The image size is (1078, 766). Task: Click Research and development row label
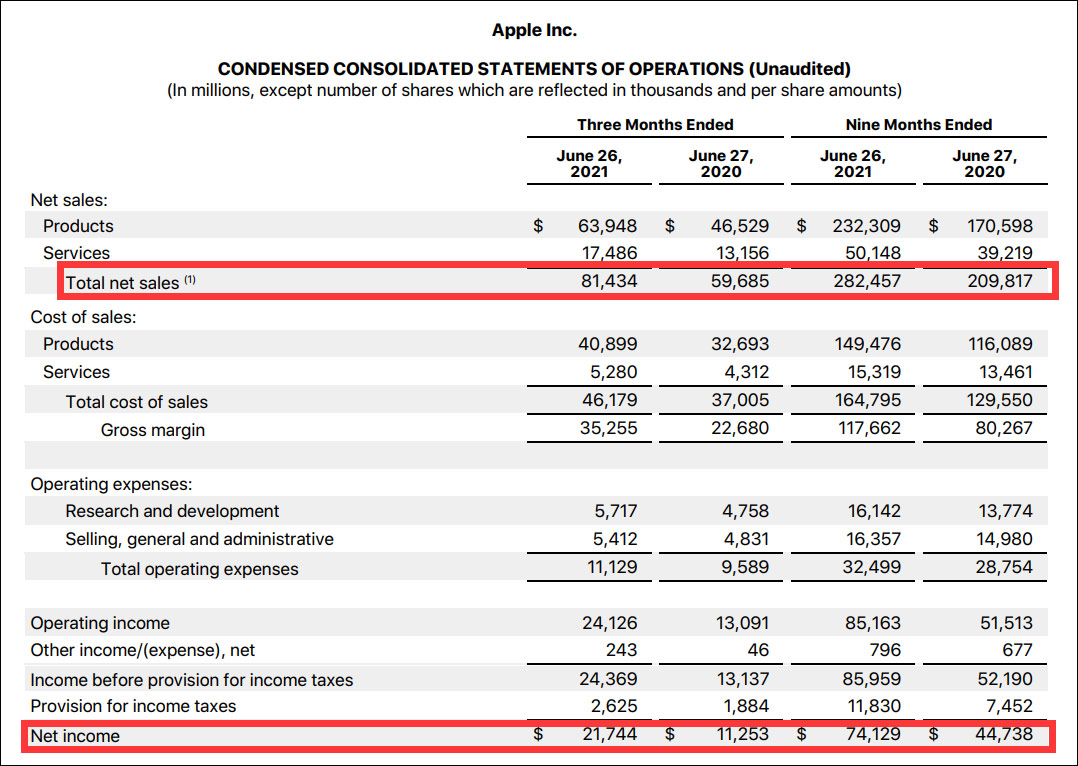click(172, 511)
